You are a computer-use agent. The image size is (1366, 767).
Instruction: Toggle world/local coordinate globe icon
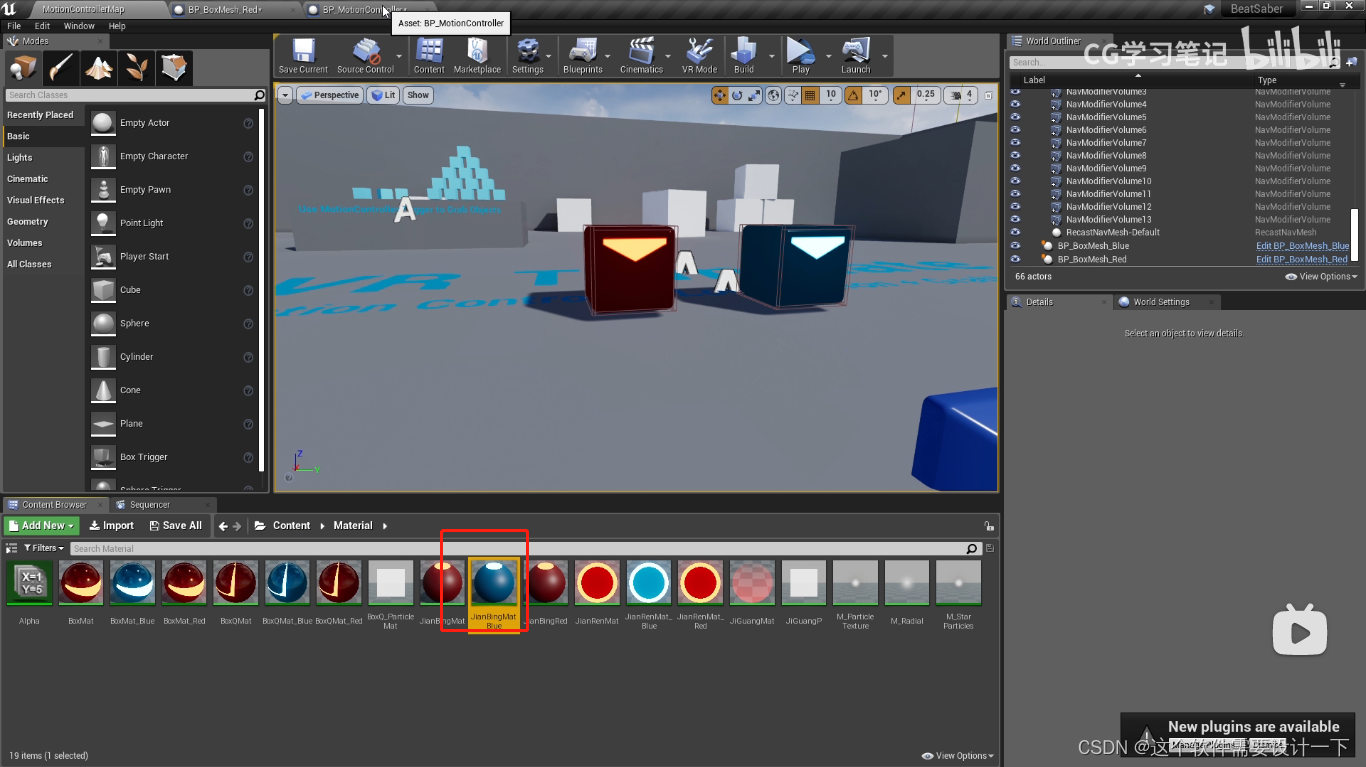coord(775,95)
